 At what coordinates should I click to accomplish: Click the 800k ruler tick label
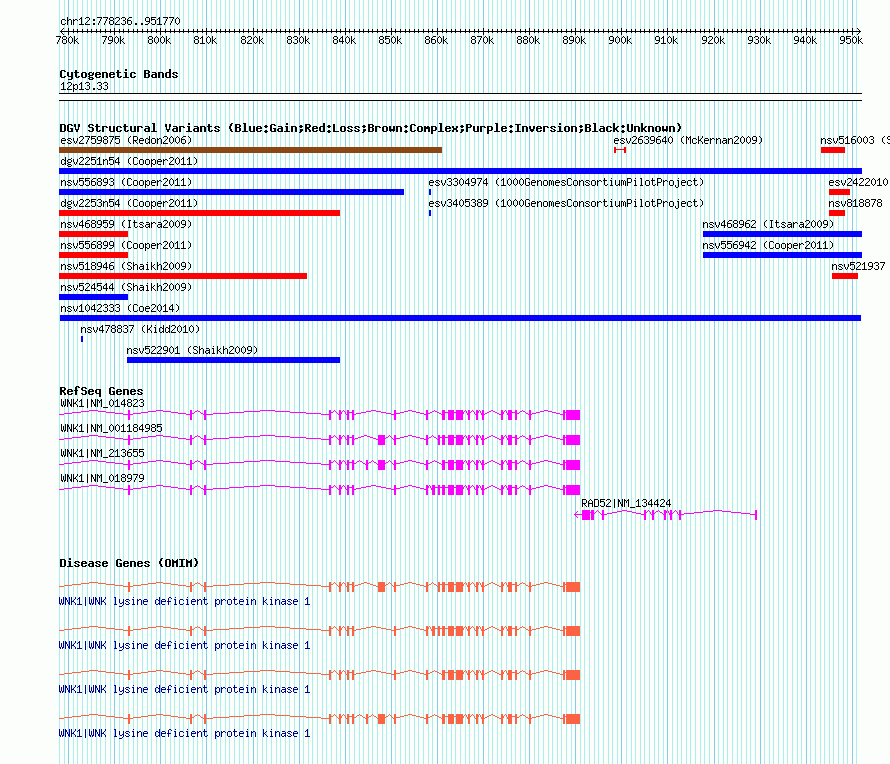point(159,41)
